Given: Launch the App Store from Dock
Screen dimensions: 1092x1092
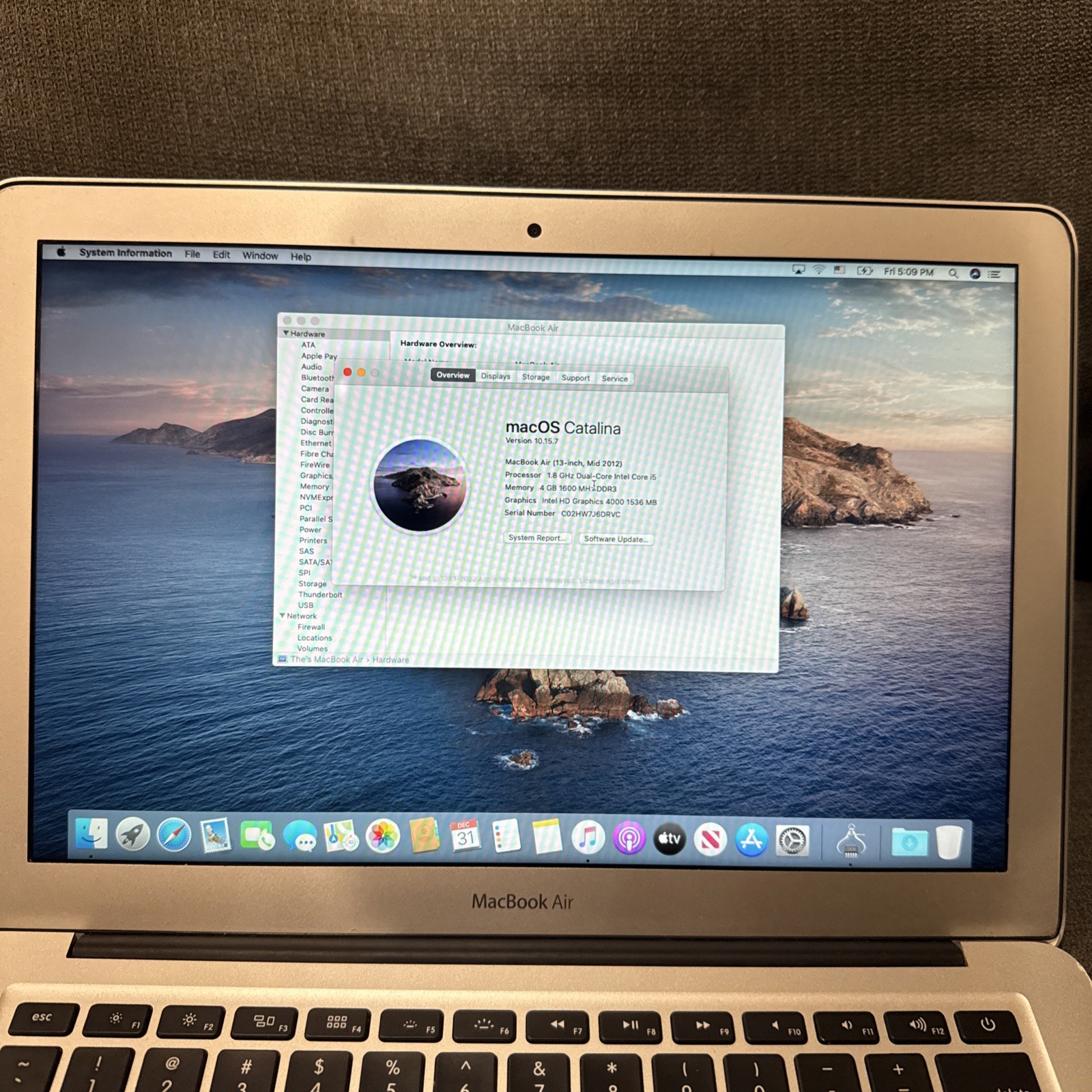Looking at the screenshot, I should [751, 840].
